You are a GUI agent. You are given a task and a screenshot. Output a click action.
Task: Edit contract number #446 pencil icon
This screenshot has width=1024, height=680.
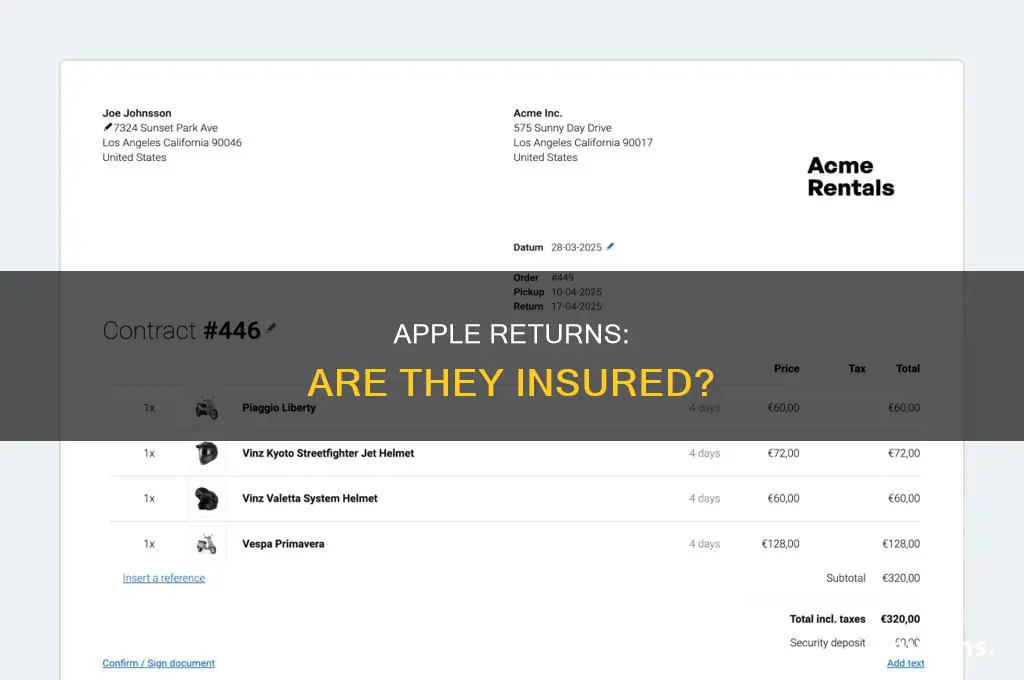click(271, 328)
